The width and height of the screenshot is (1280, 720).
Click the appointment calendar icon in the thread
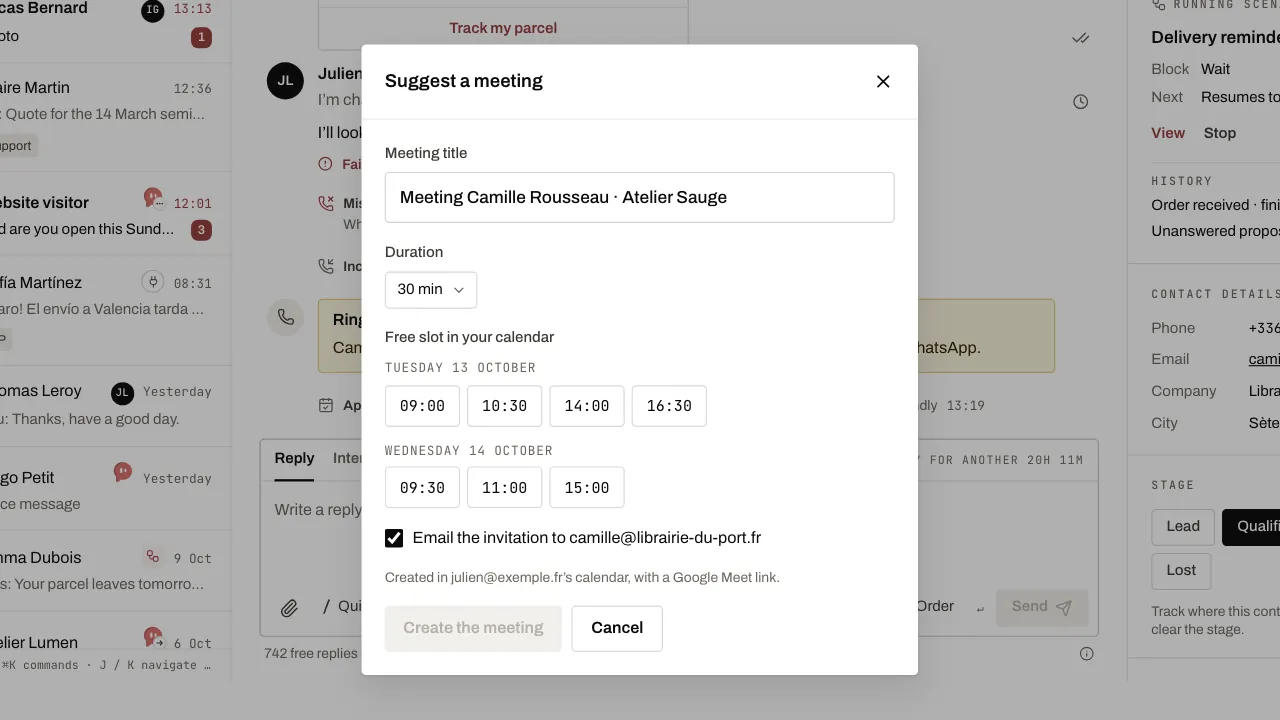click(326, 405)
